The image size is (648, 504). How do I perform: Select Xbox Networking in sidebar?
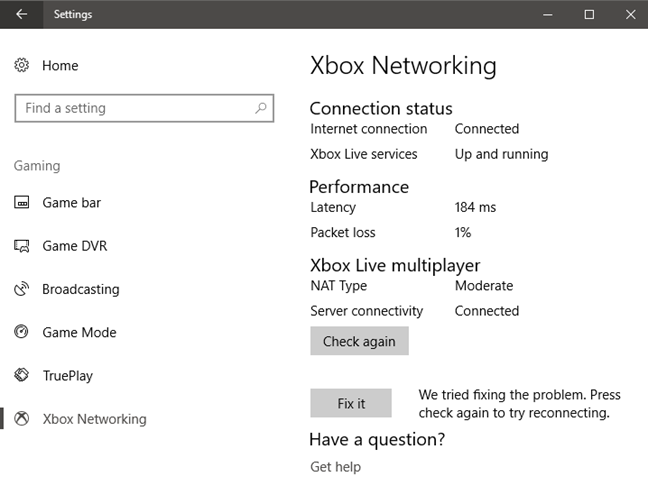(x=95, y=419)
